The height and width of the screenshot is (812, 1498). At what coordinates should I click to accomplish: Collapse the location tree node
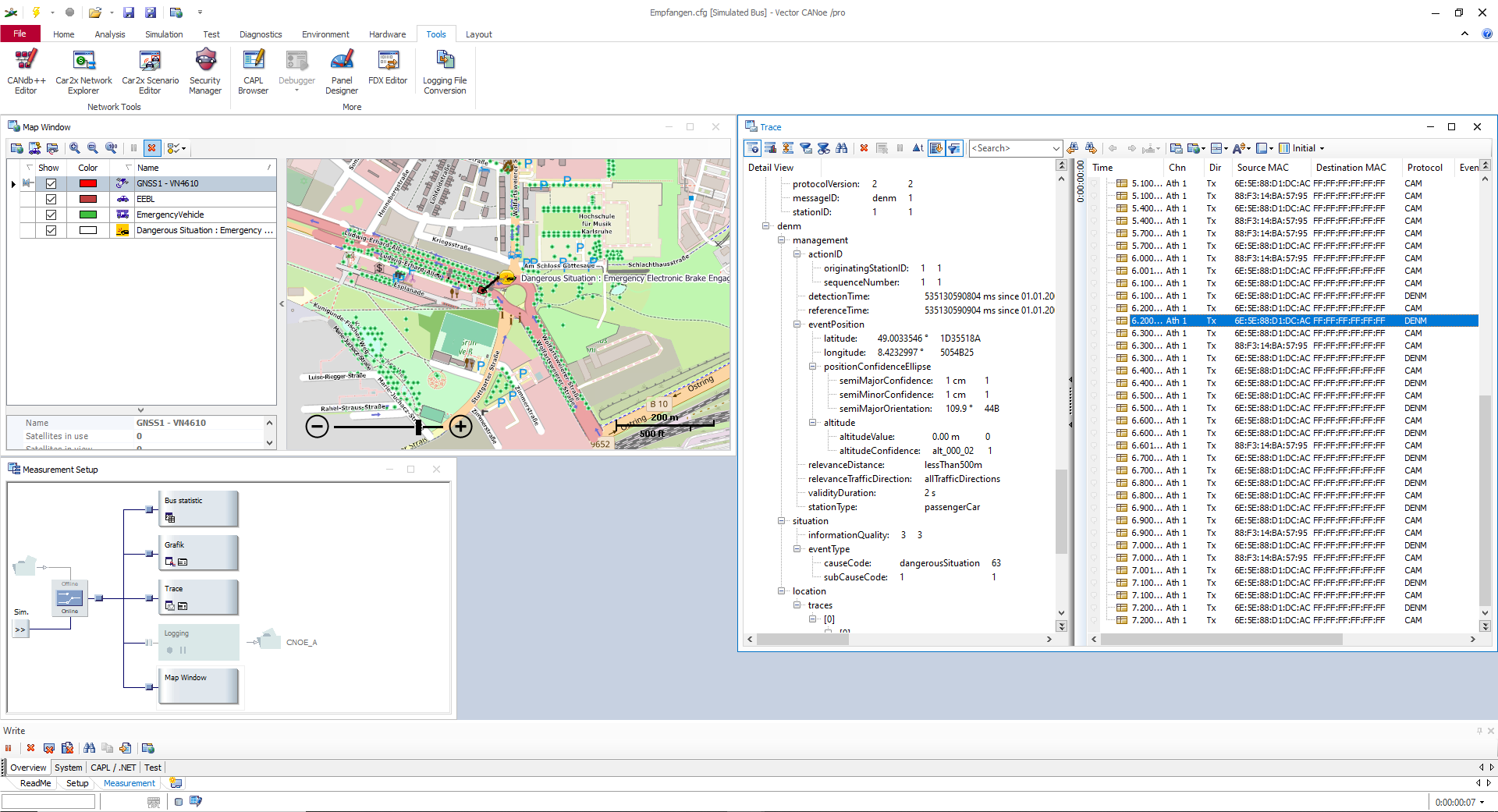[x=781, y=591]
